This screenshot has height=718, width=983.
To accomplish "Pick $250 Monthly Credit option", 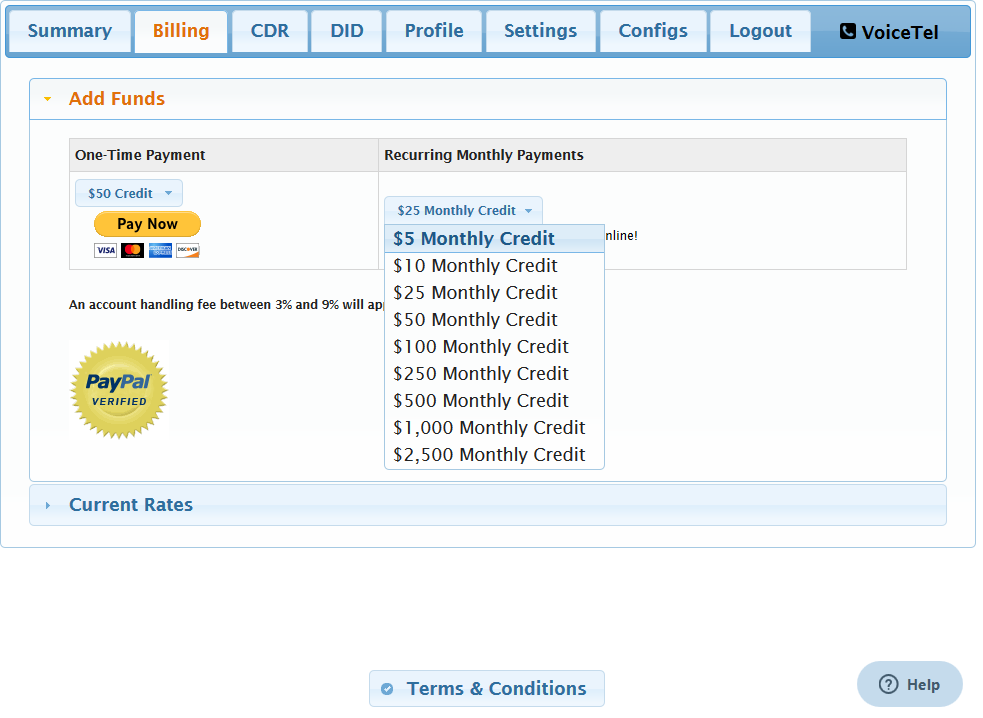I will pyautogui.click(x=494, y=374).
